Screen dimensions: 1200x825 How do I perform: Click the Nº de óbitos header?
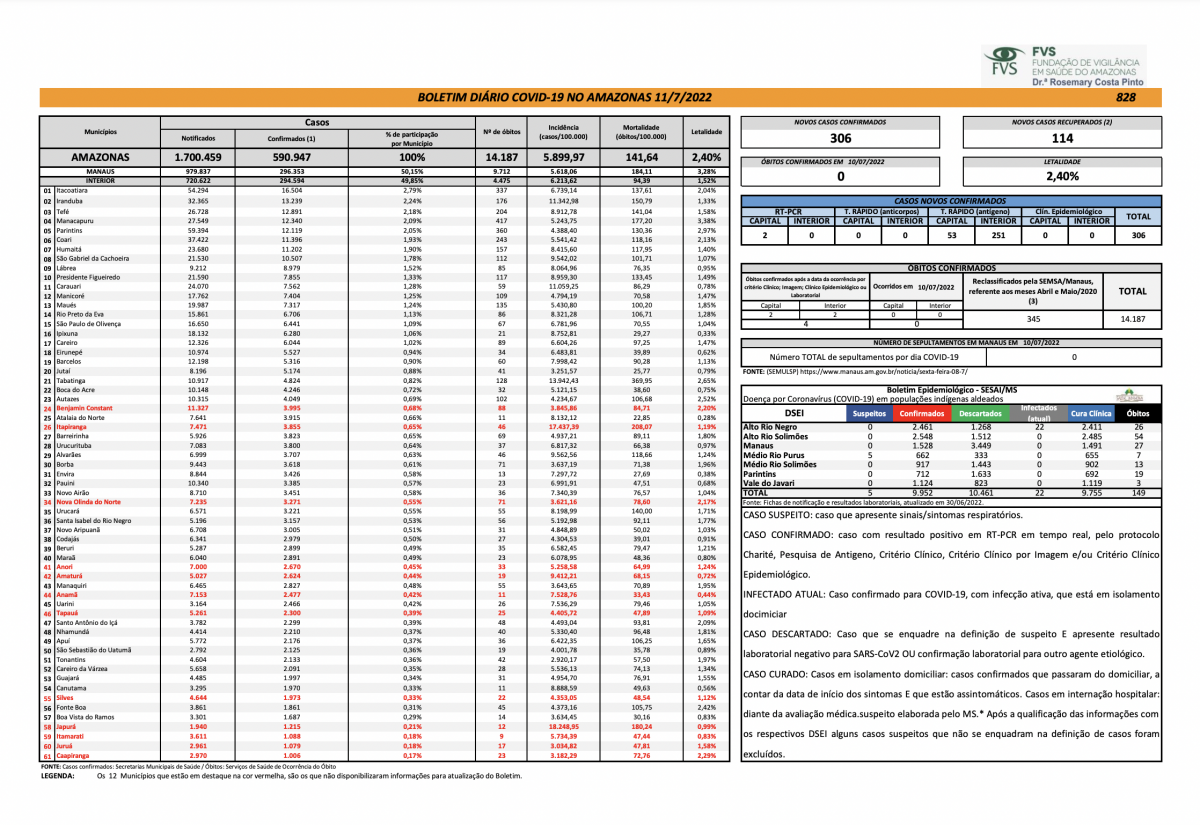(x=500, y=132)
